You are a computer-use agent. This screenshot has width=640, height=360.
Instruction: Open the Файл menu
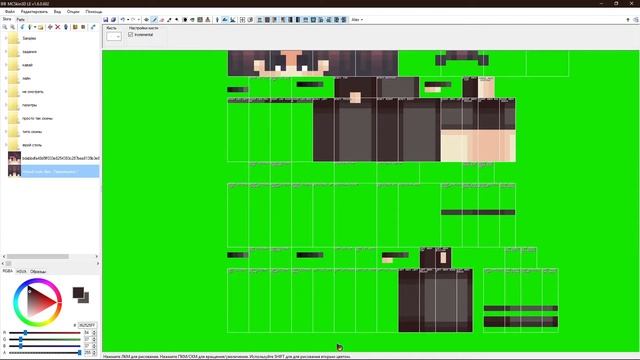10,11
